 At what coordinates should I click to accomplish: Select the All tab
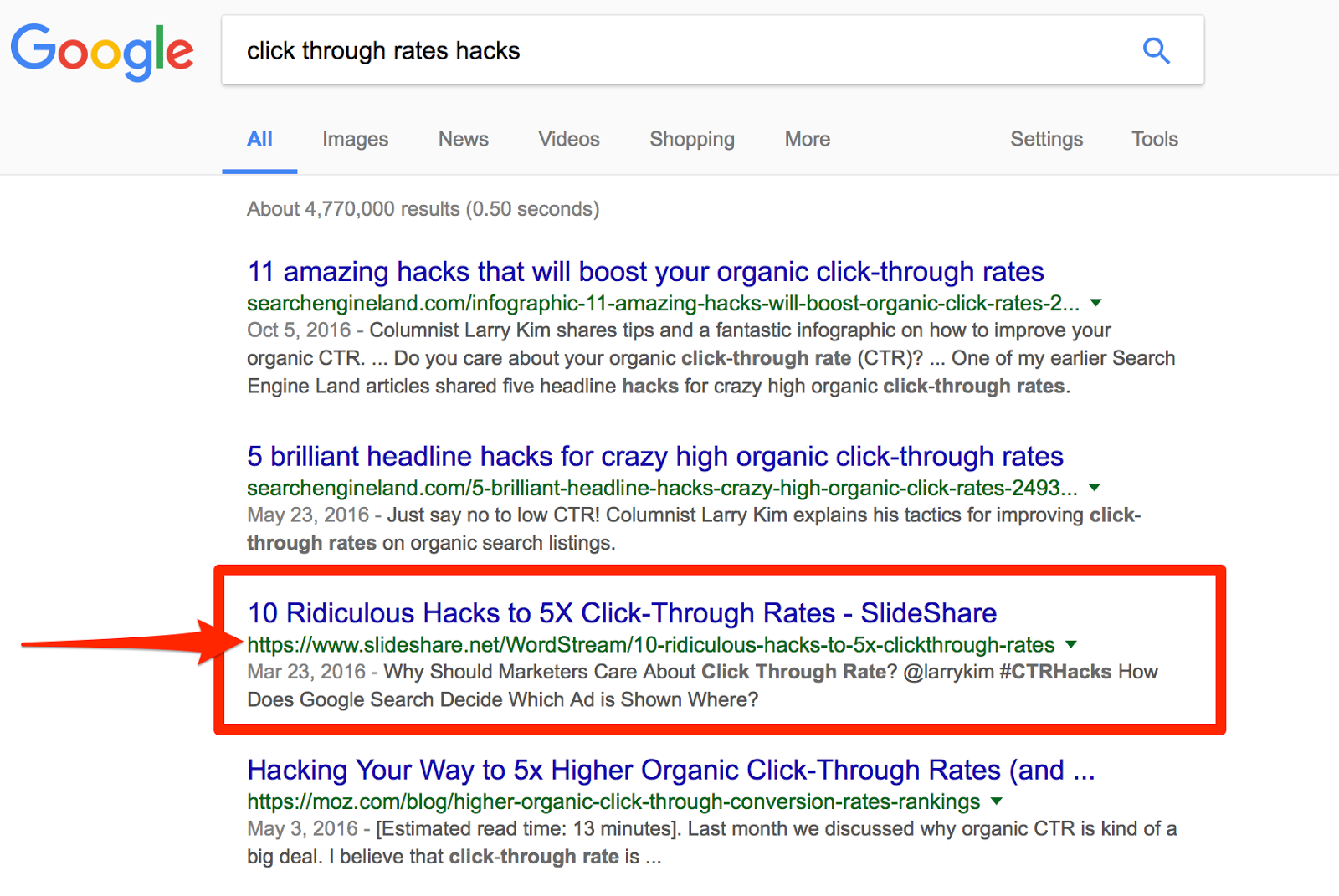point(259,139)
